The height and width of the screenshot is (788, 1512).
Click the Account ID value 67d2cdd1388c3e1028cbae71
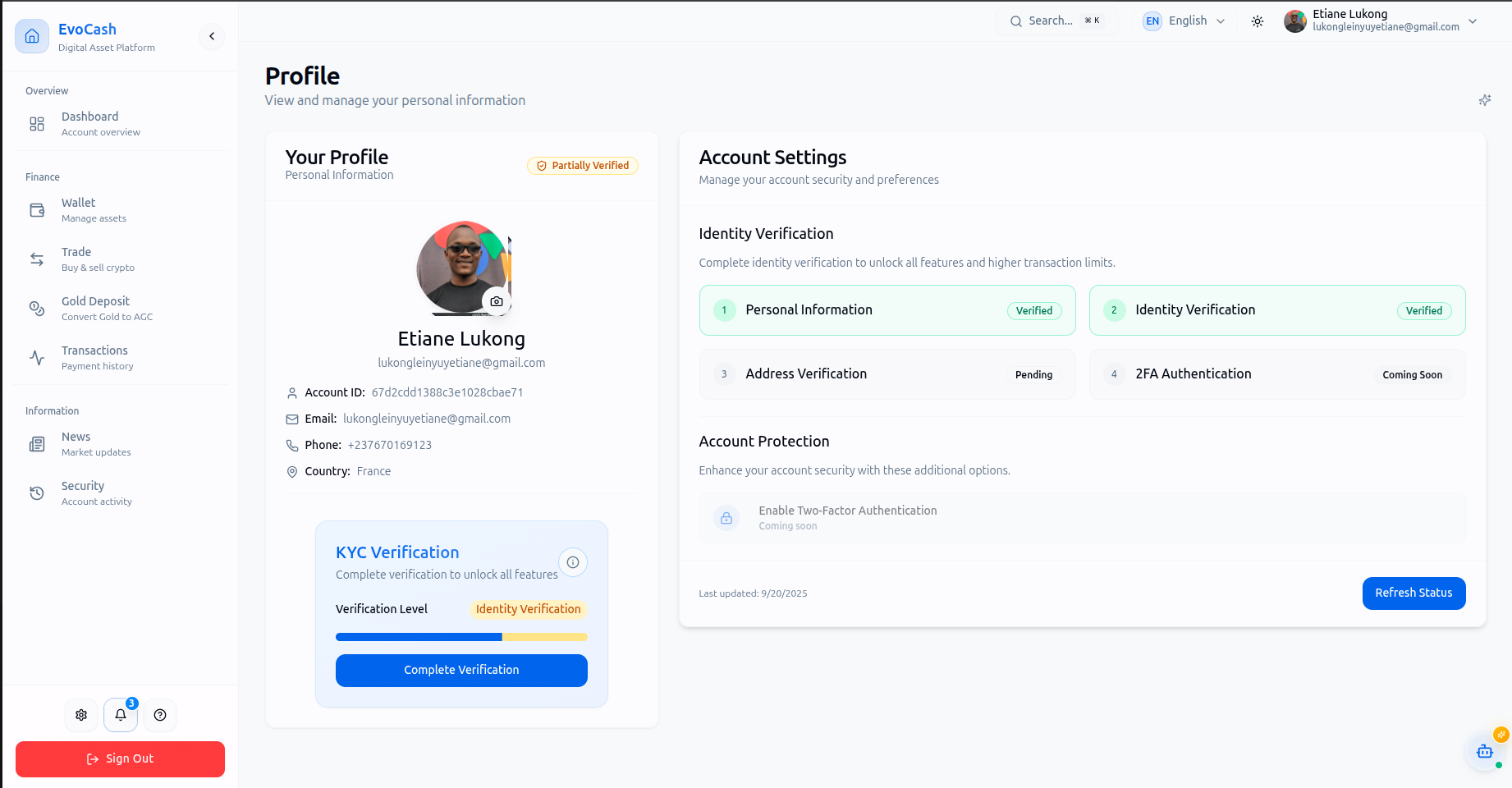[x=447, y=392]
